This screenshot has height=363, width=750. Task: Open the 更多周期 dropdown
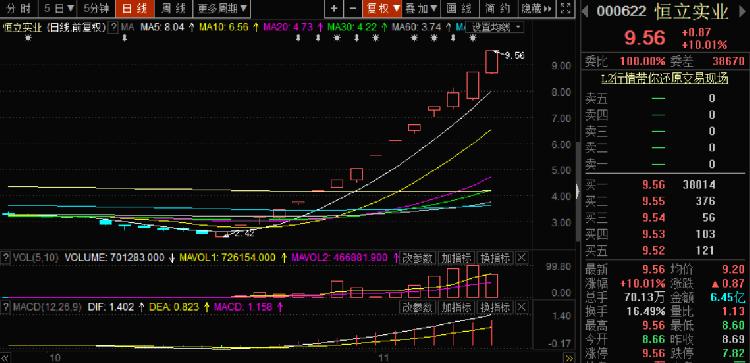pyautogui.click(x=222, y=8)
